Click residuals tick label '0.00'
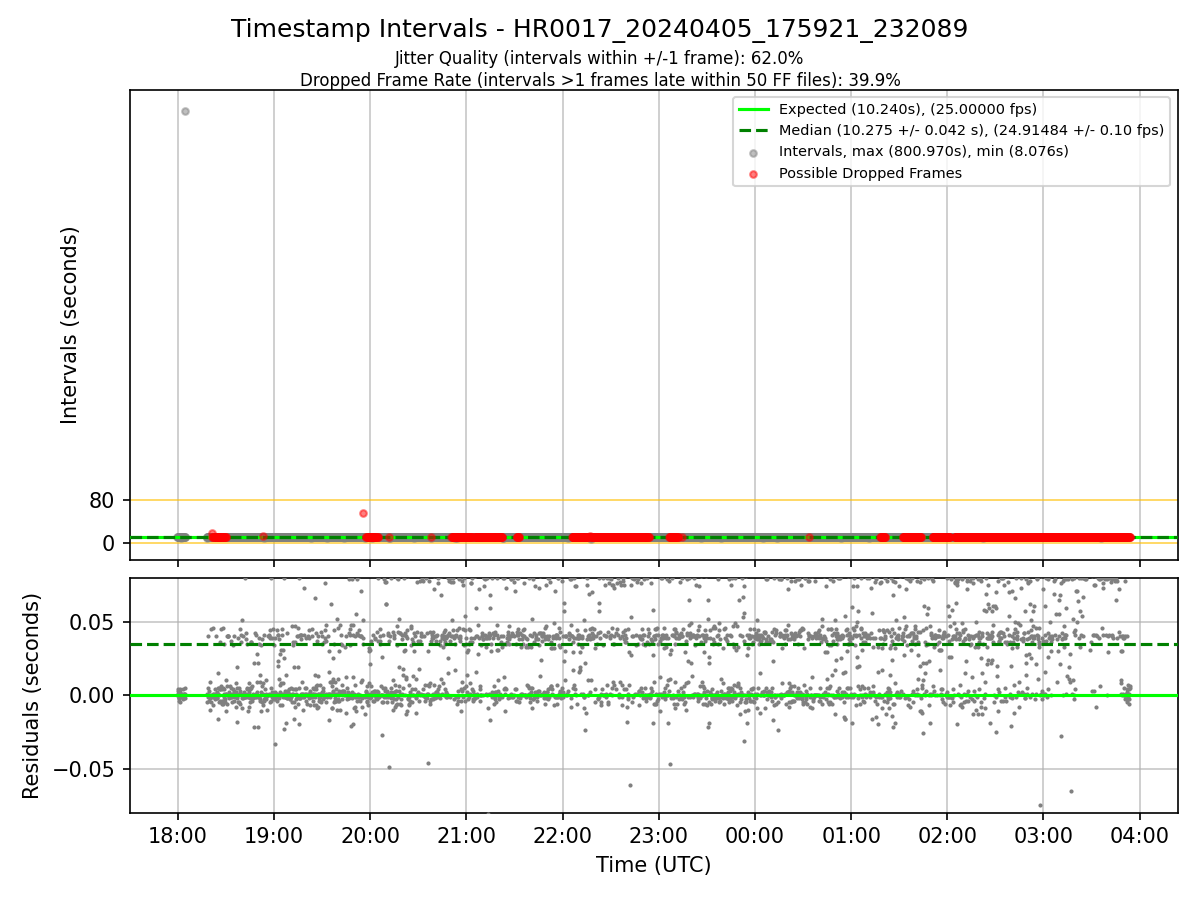The width and height of the screenshot is (1200, 900). pos(93,696)
